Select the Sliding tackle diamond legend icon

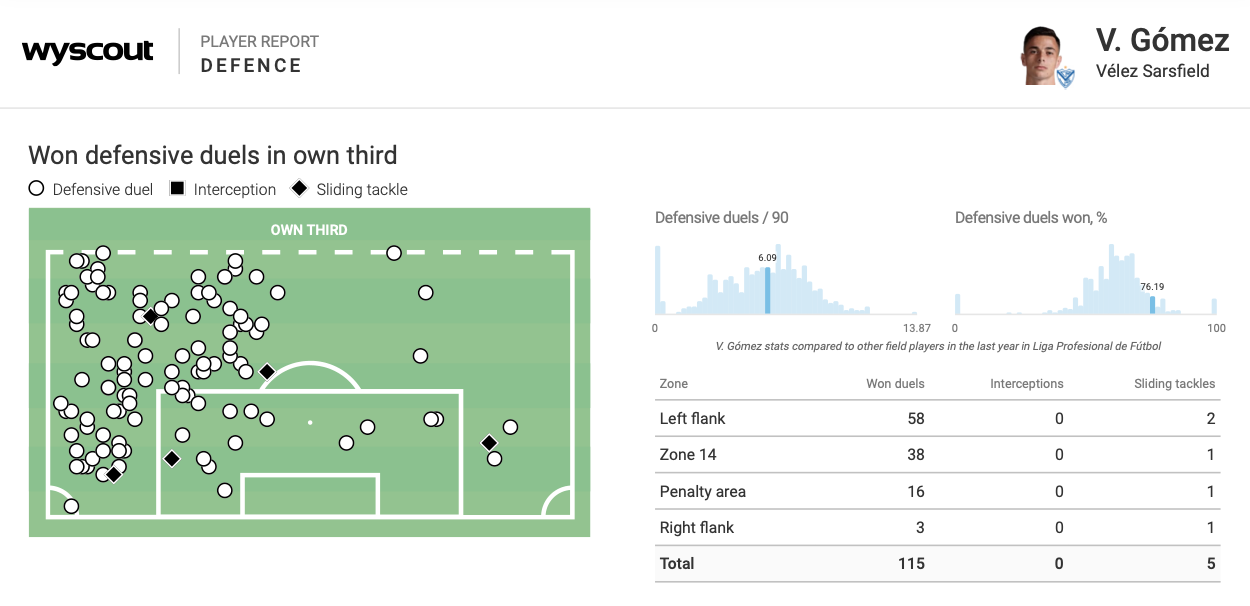299,188
